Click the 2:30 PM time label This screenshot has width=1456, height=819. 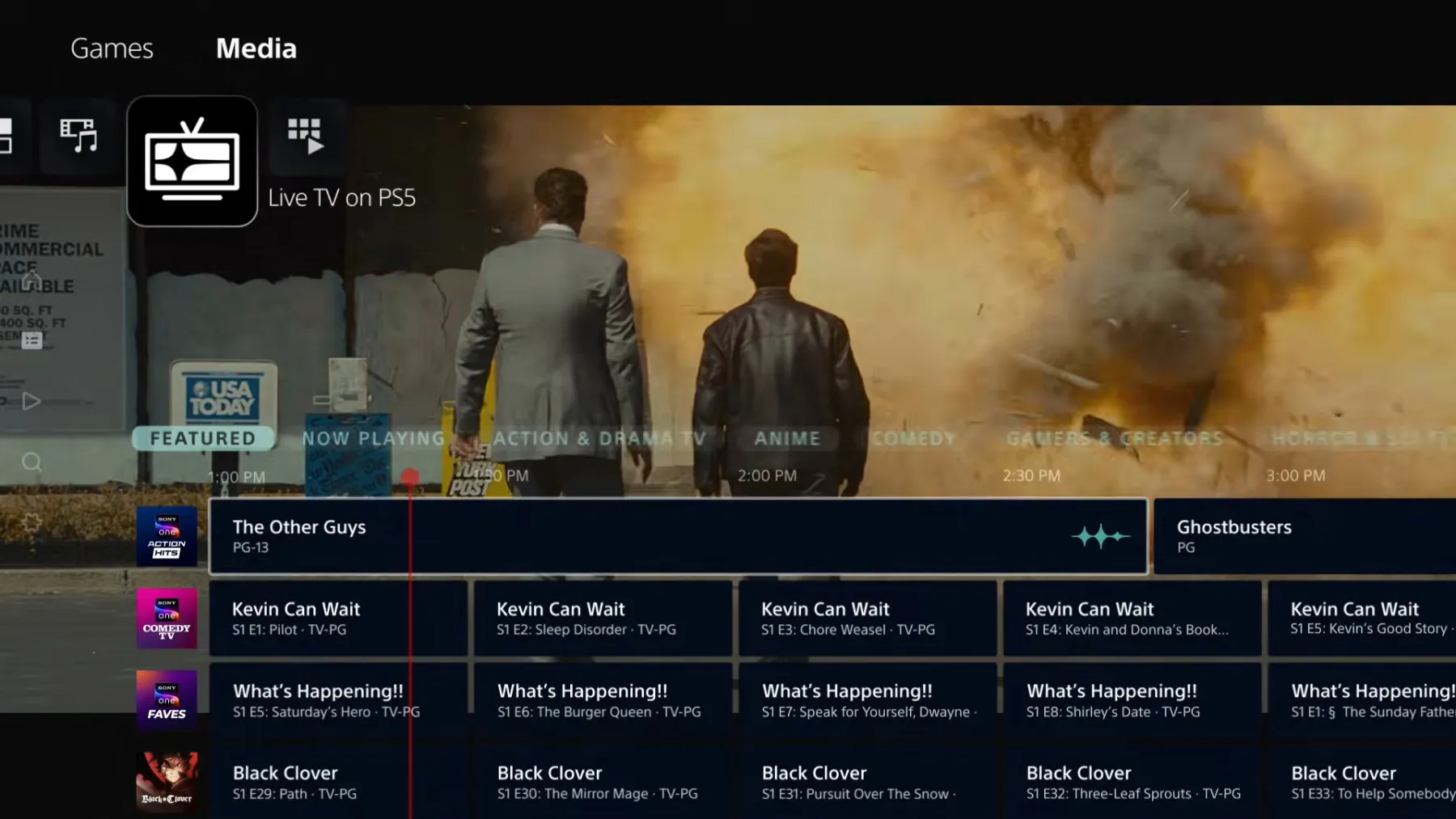pos(1031,475)
